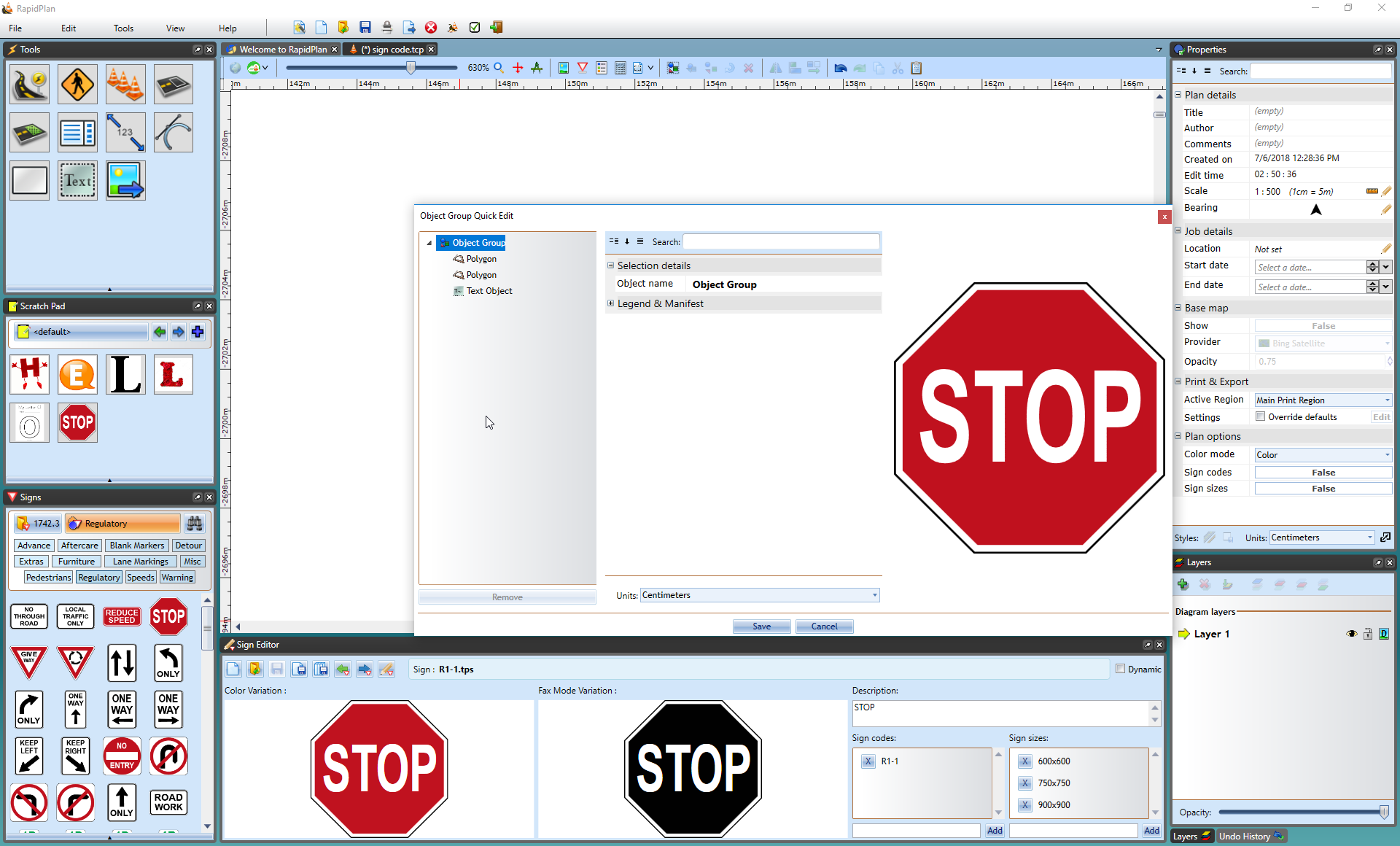The image size is (1400, 846).
Task: Remove 750x750 sign size with X
Action: click(x=1025, y=783)
